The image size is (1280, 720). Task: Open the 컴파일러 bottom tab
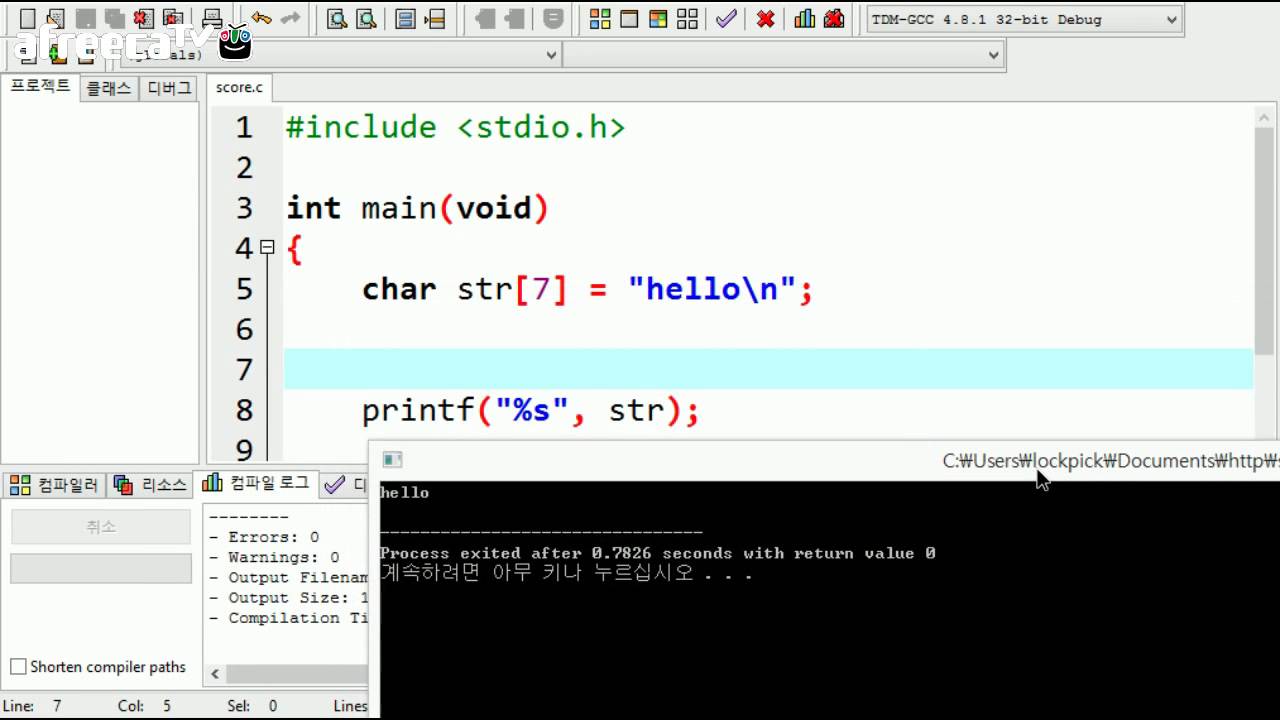click(54, 485)
